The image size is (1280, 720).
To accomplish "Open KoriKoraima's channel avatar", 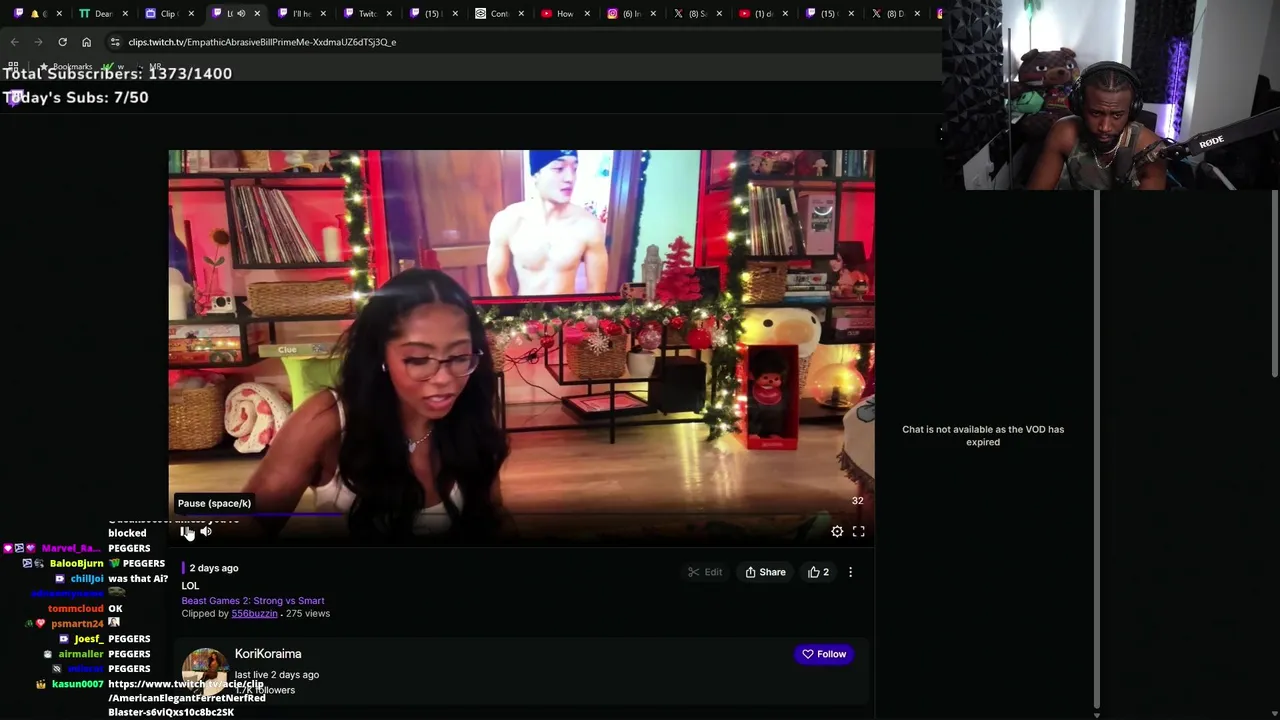I will point(205,671).
